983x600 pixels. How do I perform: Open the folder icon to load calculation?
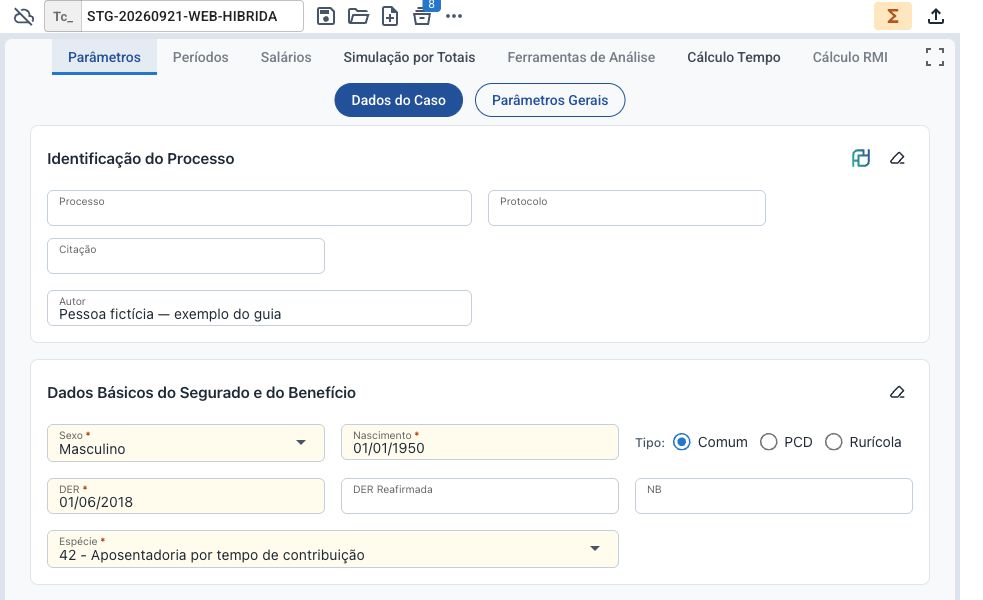[x=358, y=16]
